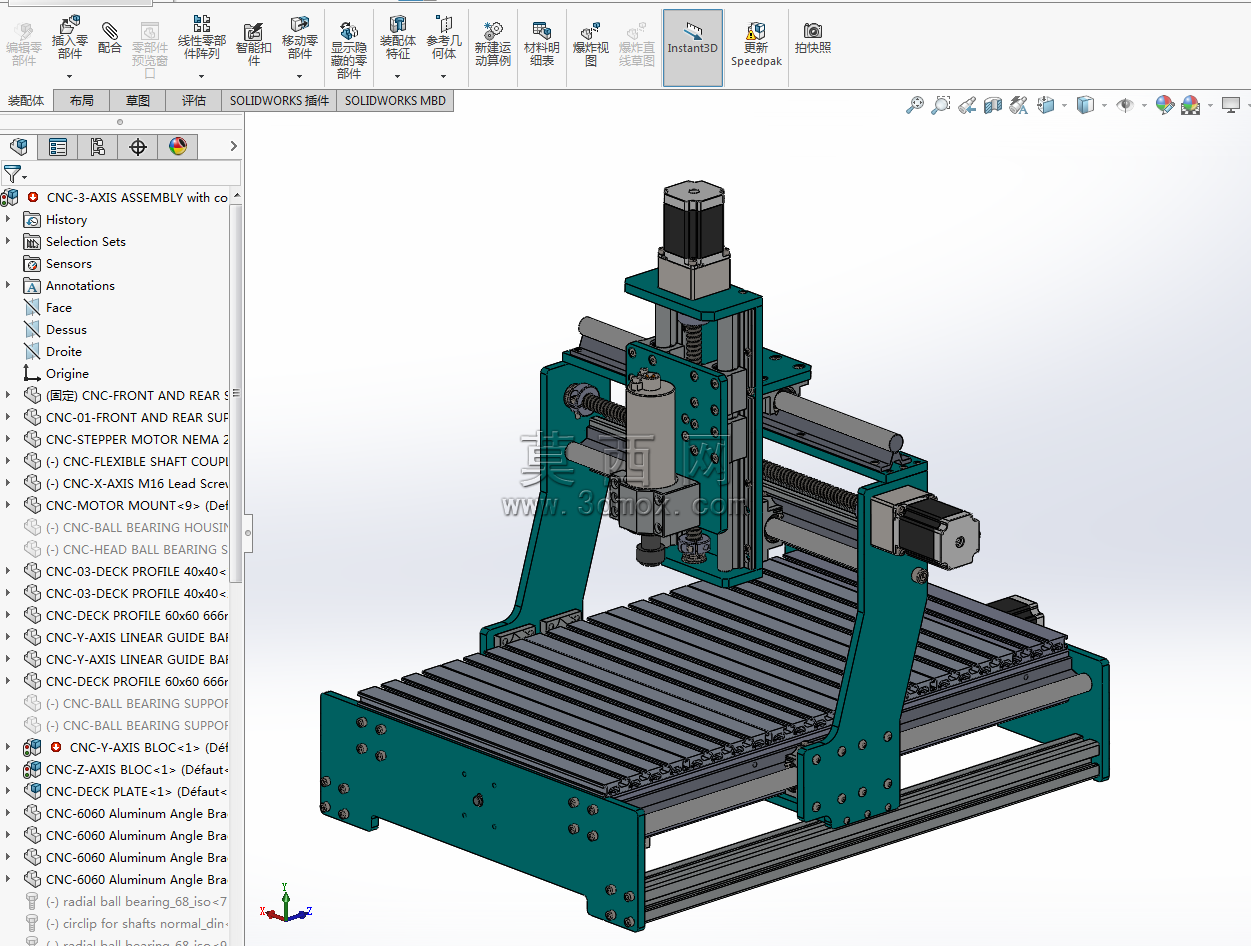Expand the History tree node
The width and height of the screenshot is (1251, 946).
tap(8, 219)
